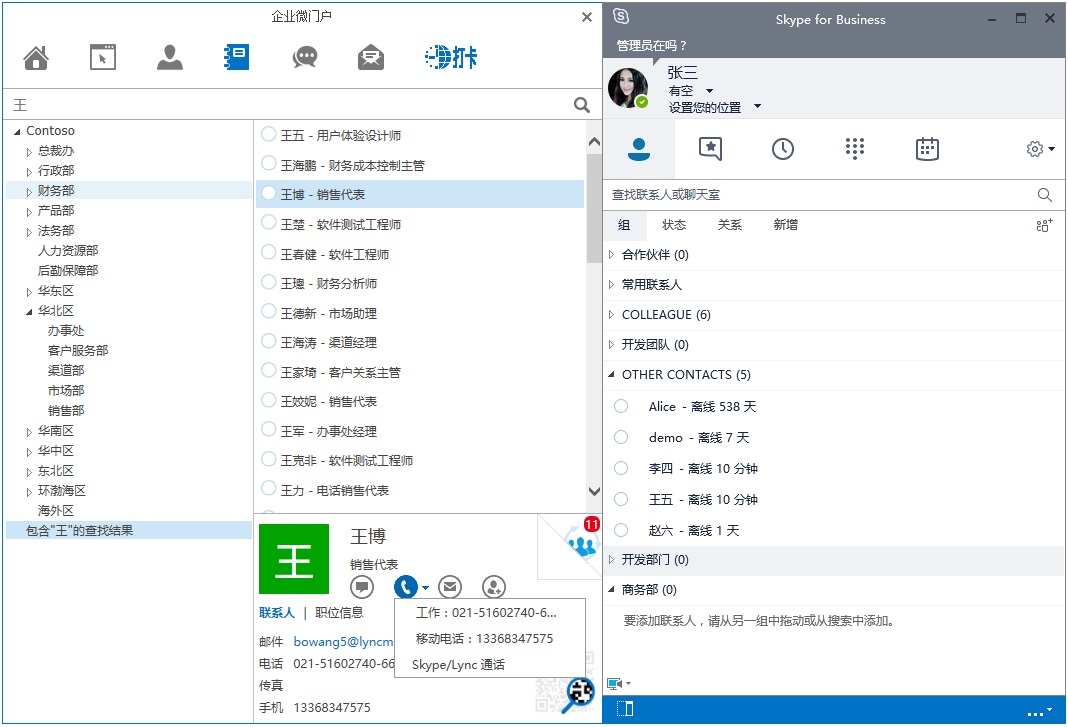Click the portal search field containing 王
Screen dimensions: 1068x727
click(289, 104)
